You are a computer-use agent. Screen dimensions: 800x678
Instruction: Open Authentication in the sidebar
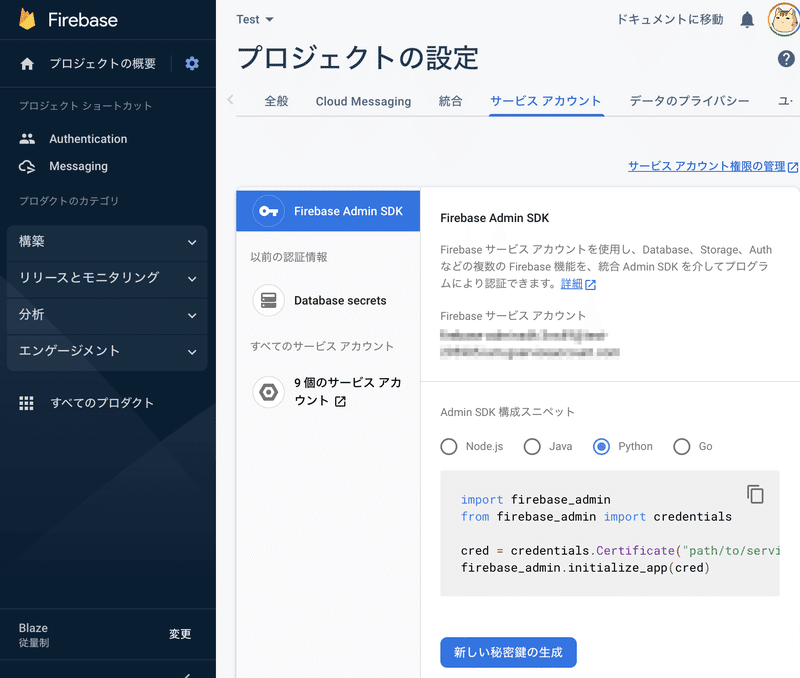click(88, 139)
